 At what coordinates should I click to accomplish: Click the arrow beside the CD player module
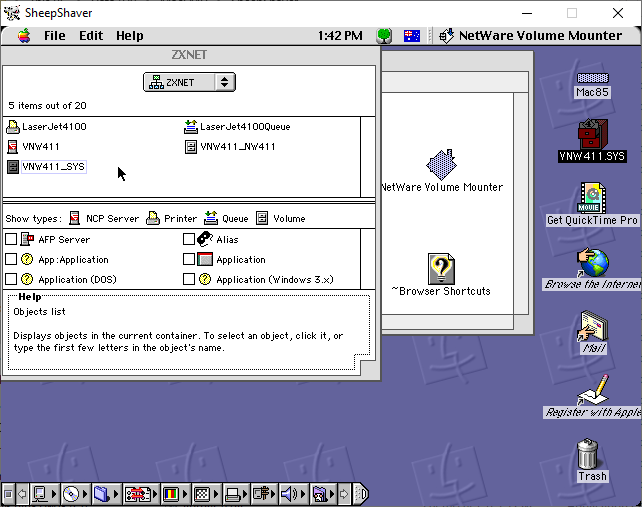(x=85, y=494)
